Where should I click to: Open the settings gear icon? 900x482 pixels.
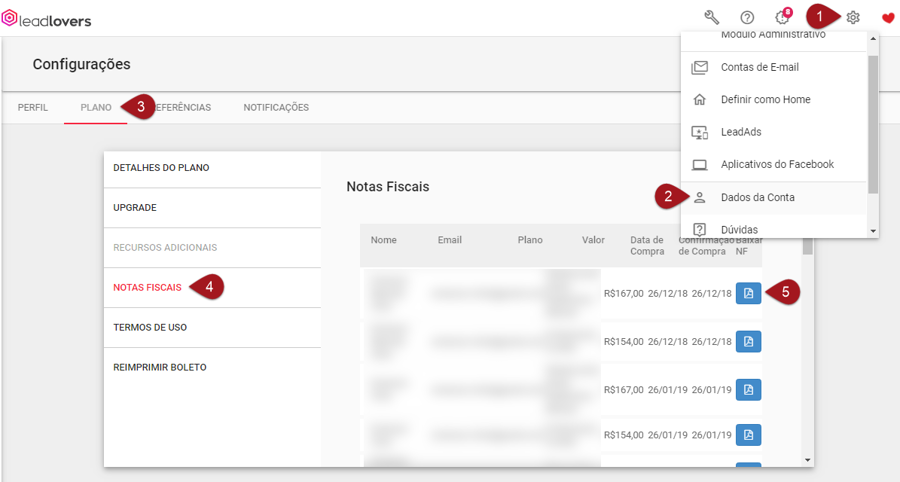coord(853,17)
